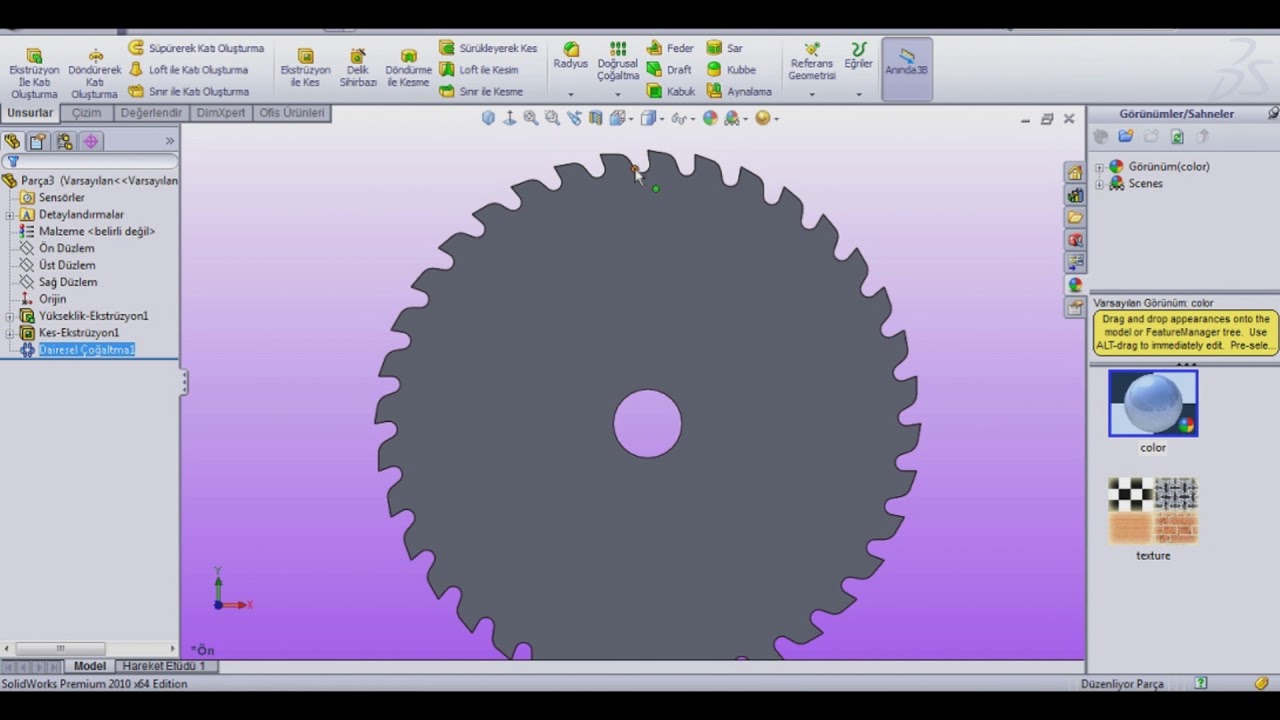Click the Section View icon
1280x720 pixels.
[x=596, y=118]
